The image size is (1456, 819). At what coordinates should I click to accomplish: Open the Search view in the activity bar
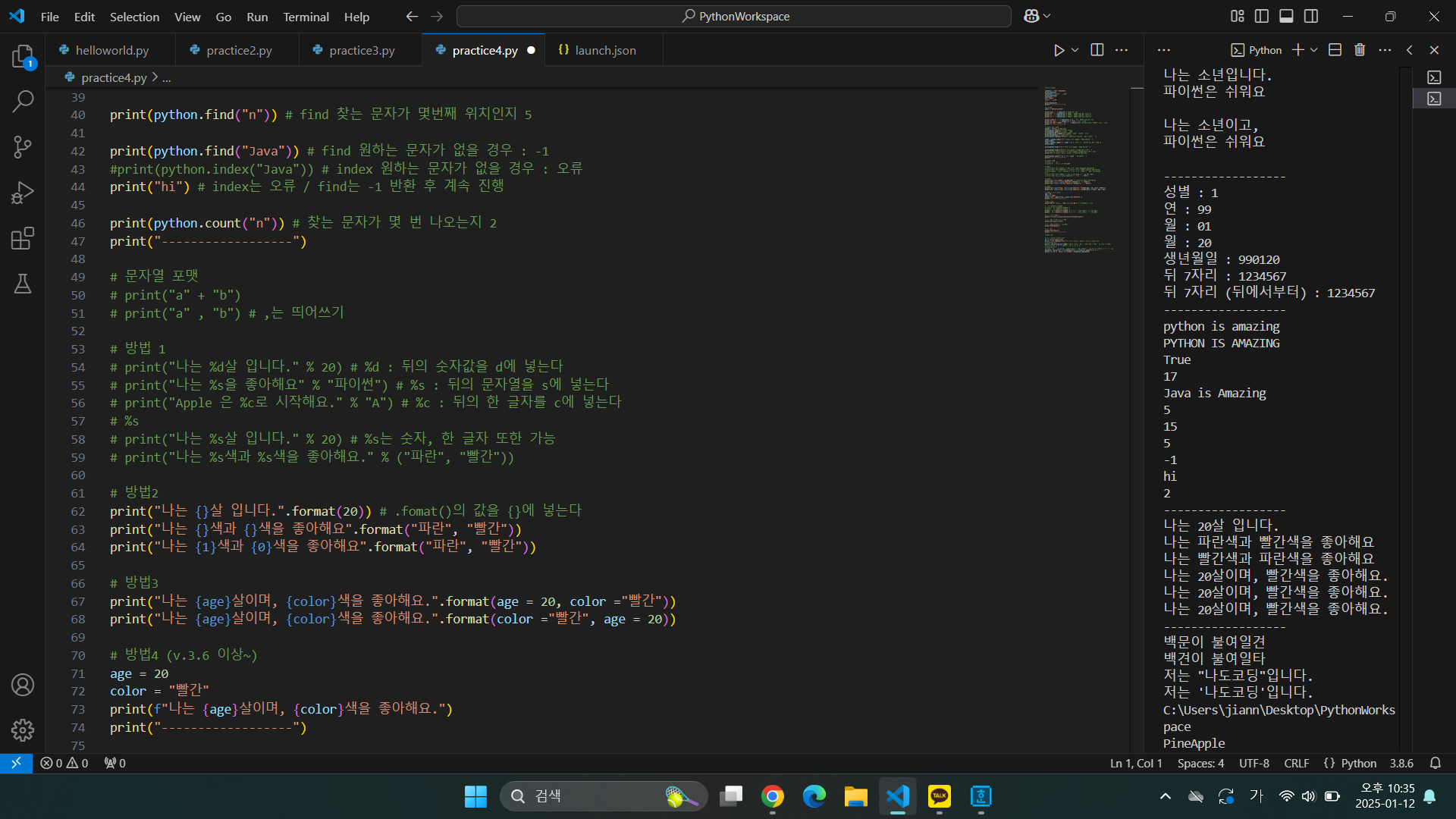pyautogui.click(x=23, y=101)
